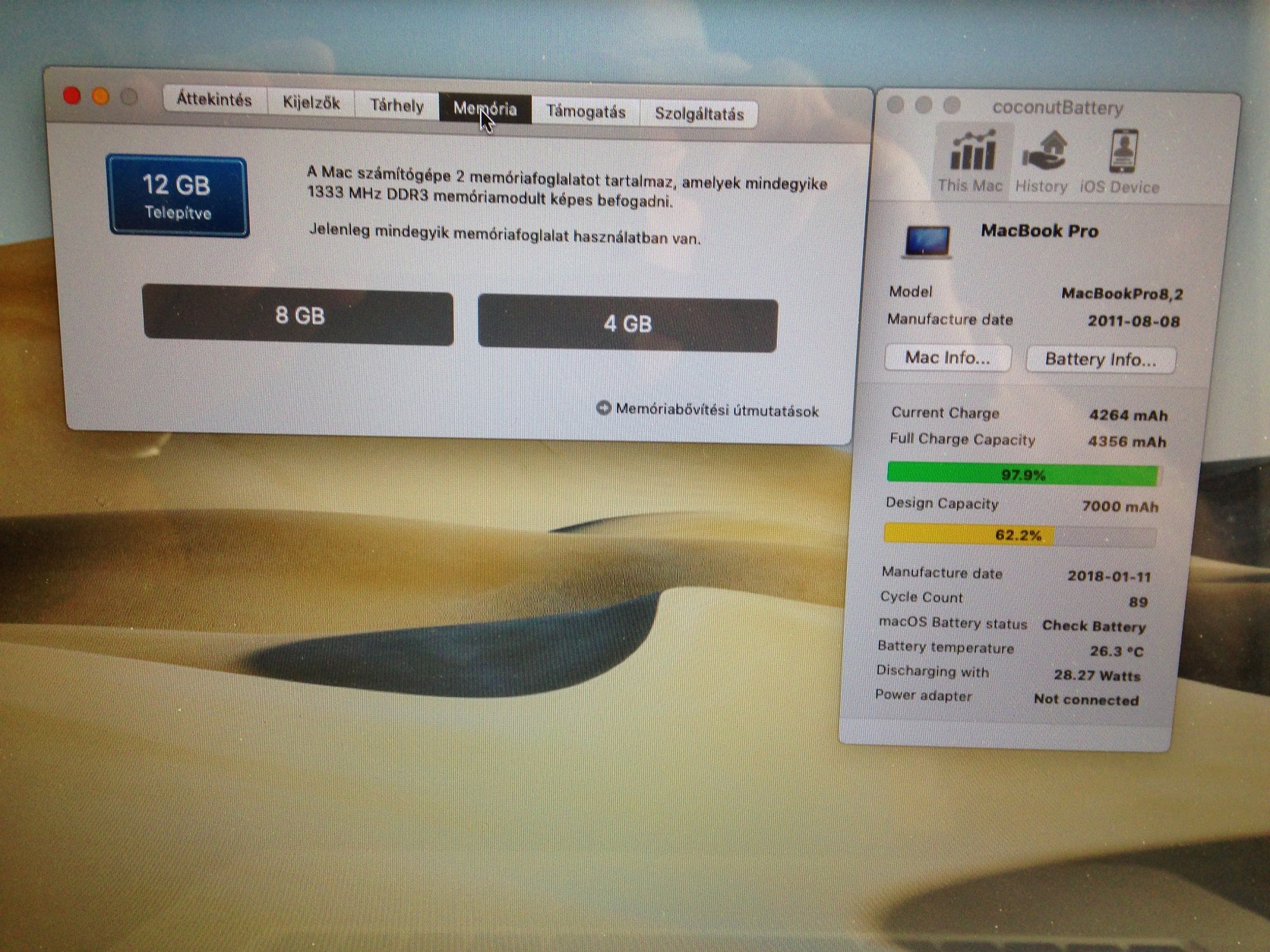Click the yellow 62.2% capacity bar
The height and width of the screenshot is (952, 1270).
tap(1020, 535)
